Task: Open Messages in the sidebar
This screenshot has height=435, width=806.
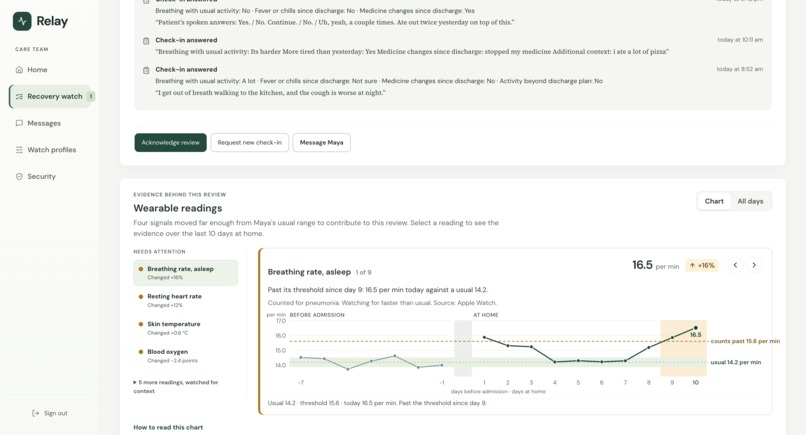Action: [x=50, y=123]
